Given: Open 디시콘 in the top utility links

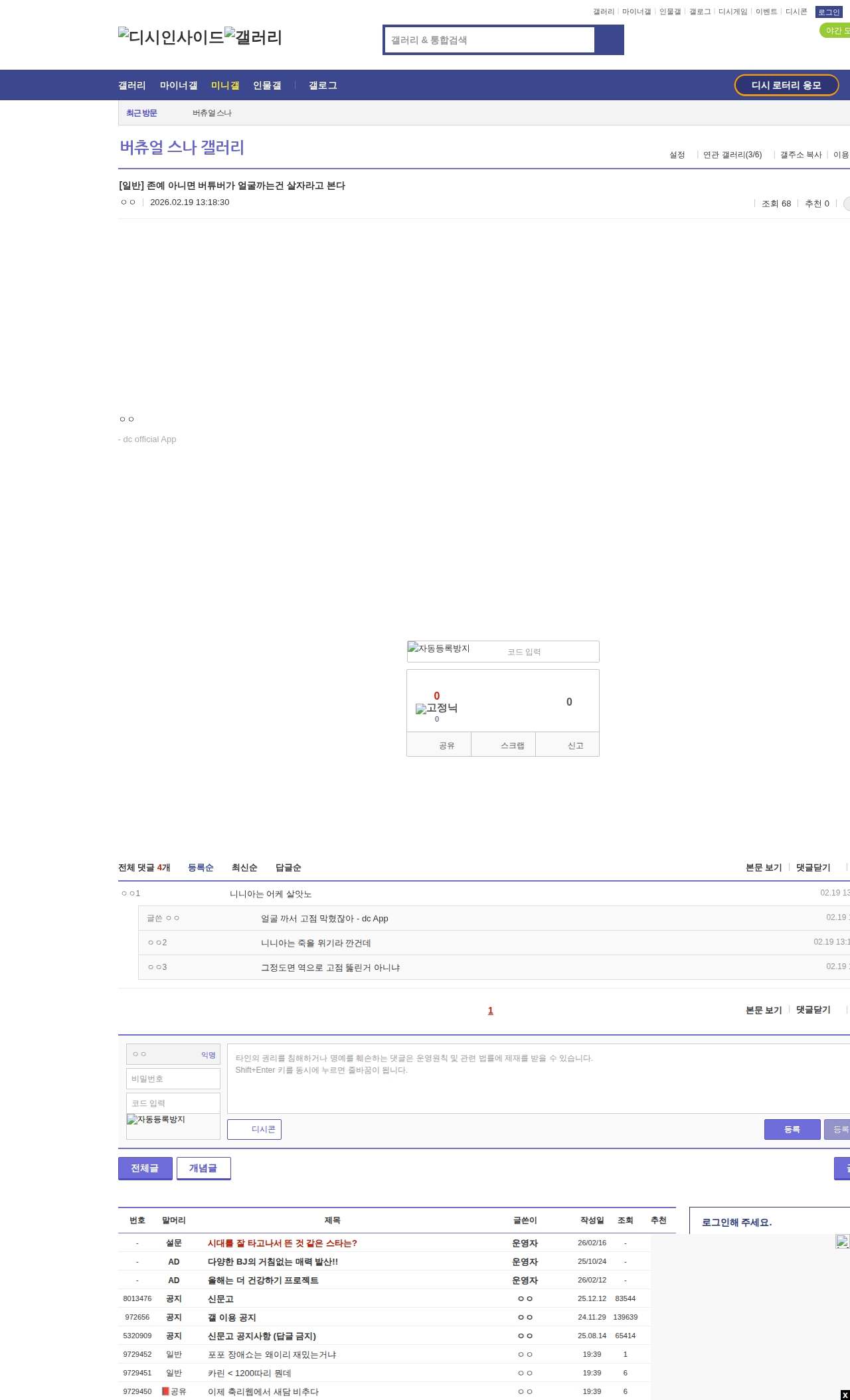Looking at the screenshot, I should point(796,12).
